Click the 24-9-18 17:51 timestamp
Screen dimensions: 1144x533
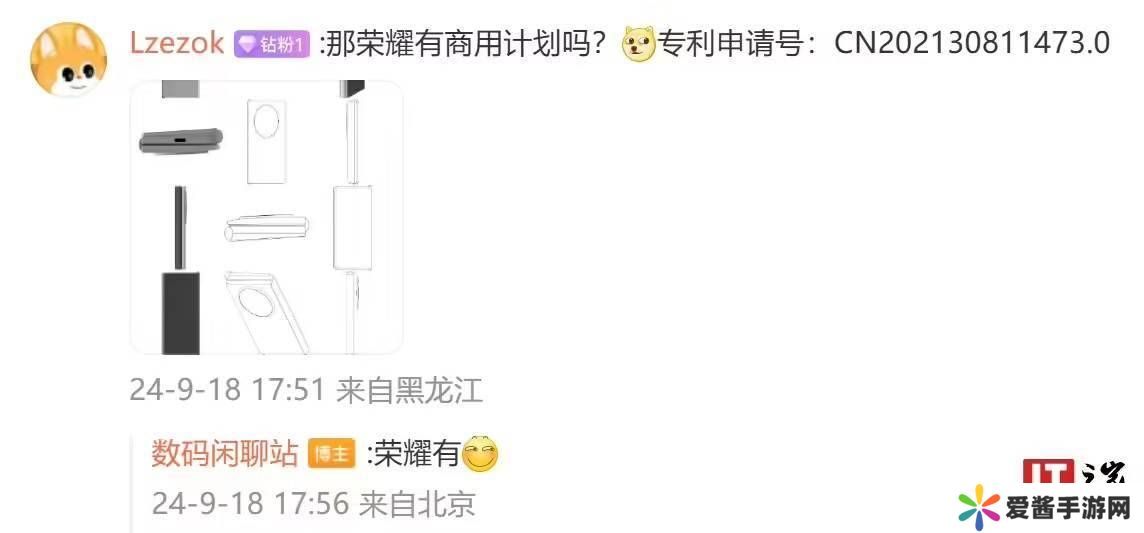pyautogui.click(x=226, y=391)
